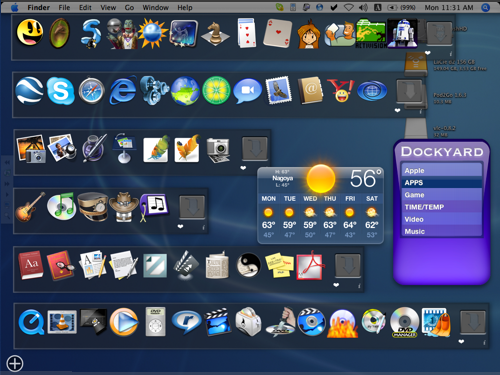
Task: Click the down-arrow box in games row
Action: coord(439,33)
